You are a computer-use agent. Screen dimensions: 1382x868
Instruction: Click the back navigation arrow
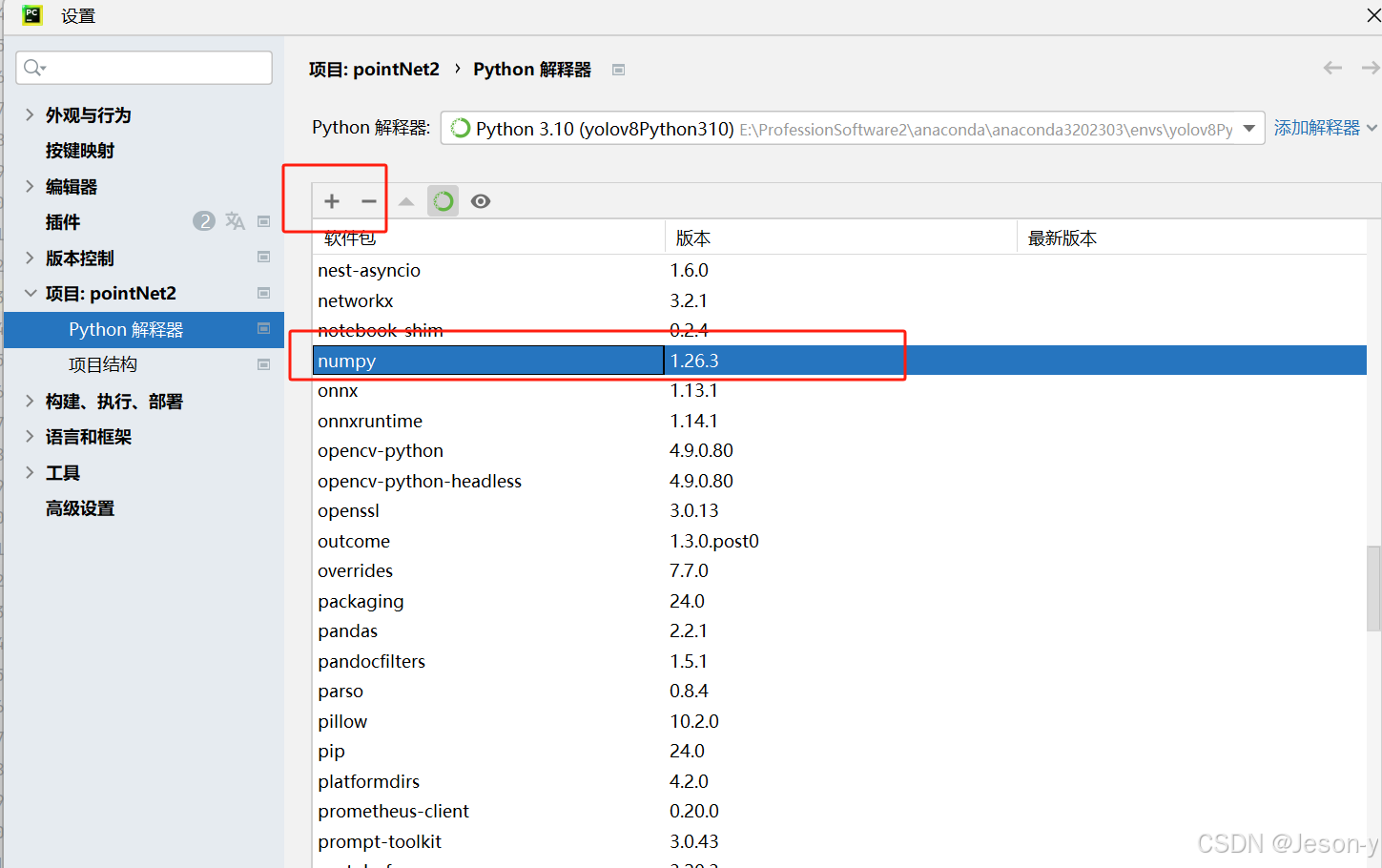click(x=1332, y=68)
